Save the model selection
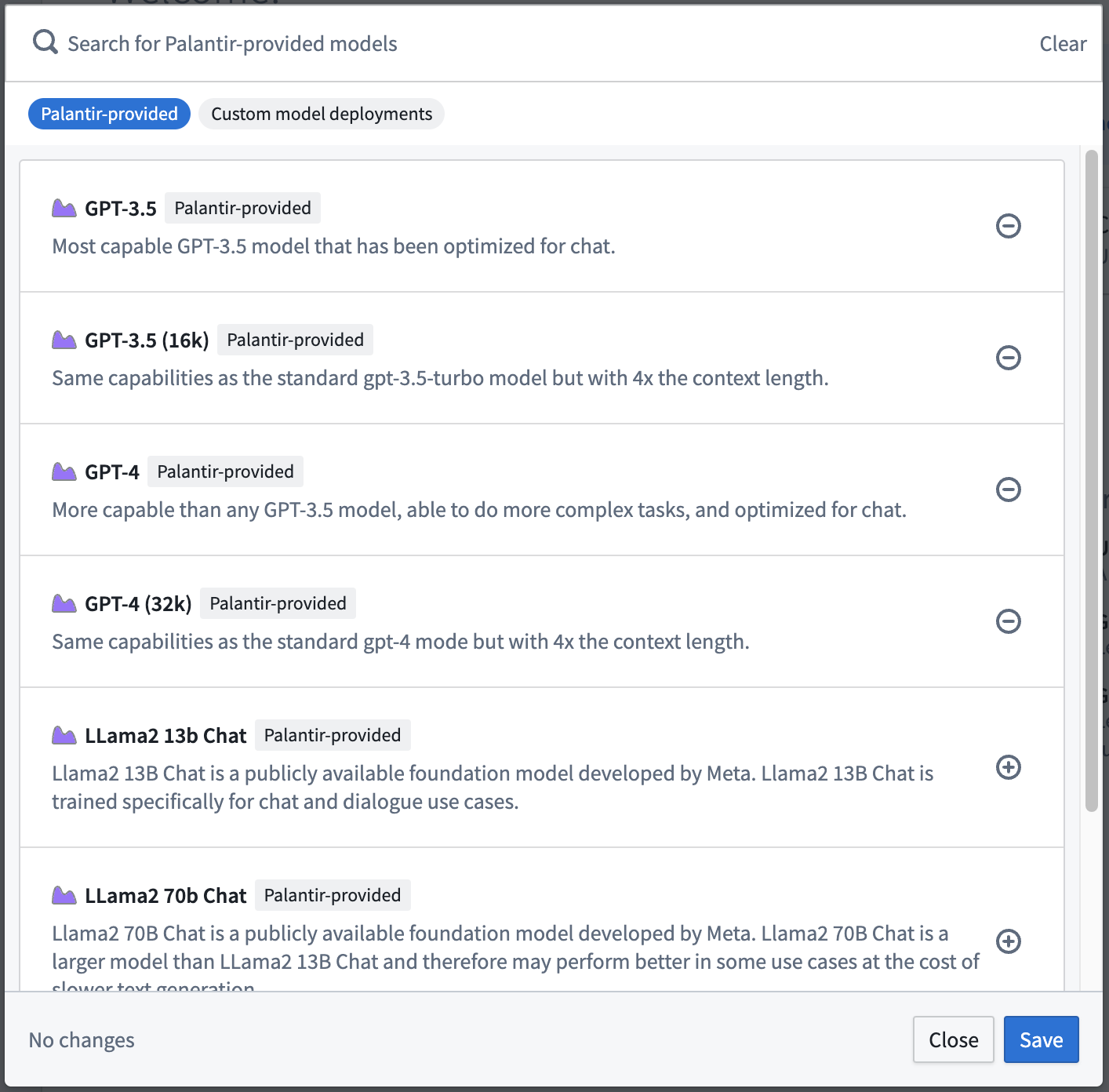Image resolution: width=1109 pixels, height=1092 pixels. (1042, 1039)
